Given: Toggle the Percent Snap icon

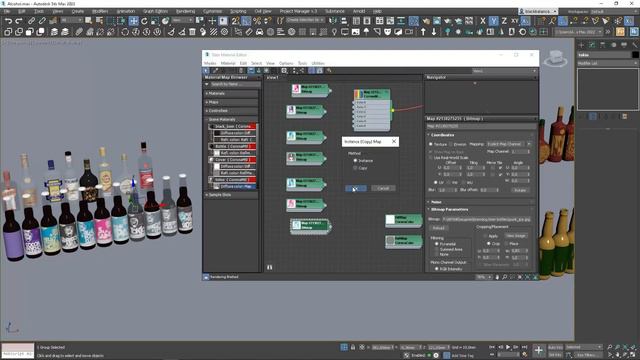Looking at the screenshot, I should 257,21.
